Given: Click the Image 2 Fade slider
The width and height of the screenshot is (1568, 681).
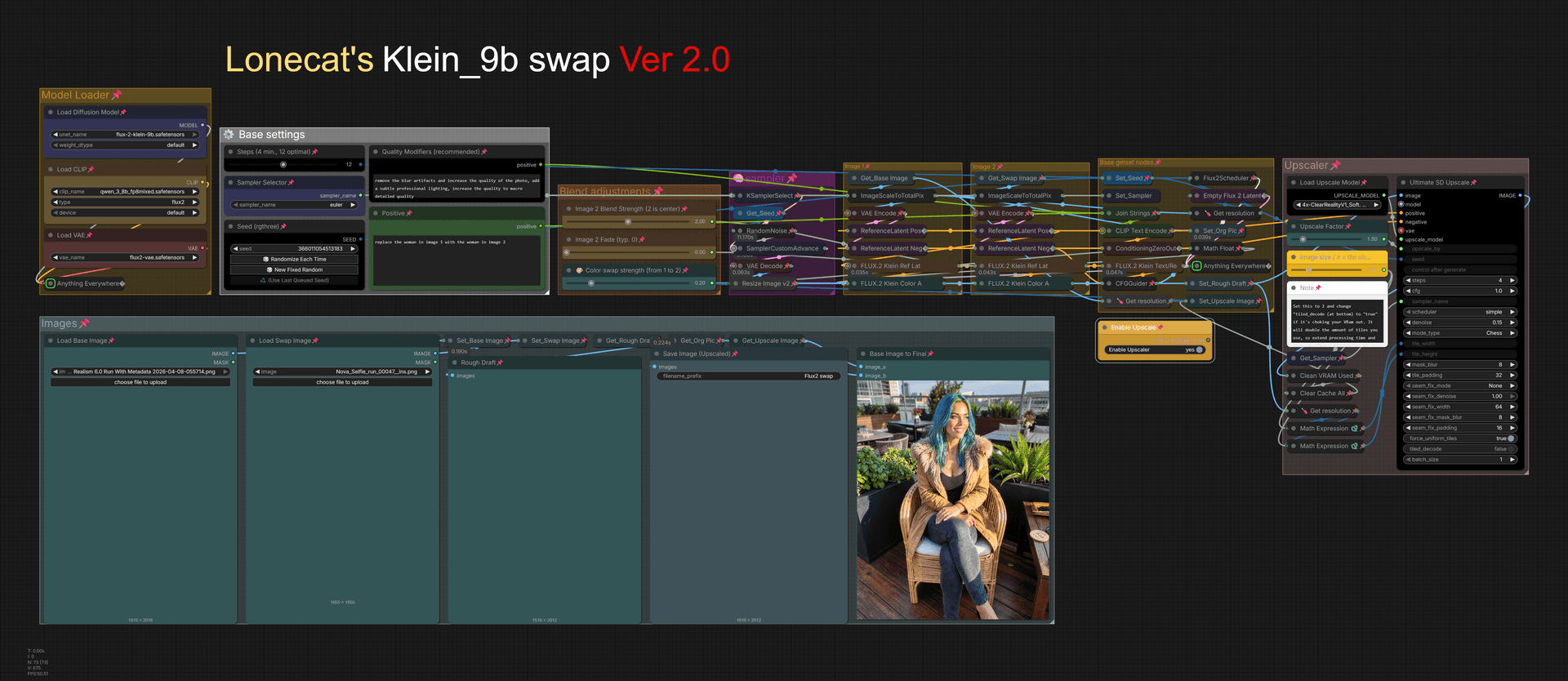Looking at the screenshot, I should [x=628, y=253].
